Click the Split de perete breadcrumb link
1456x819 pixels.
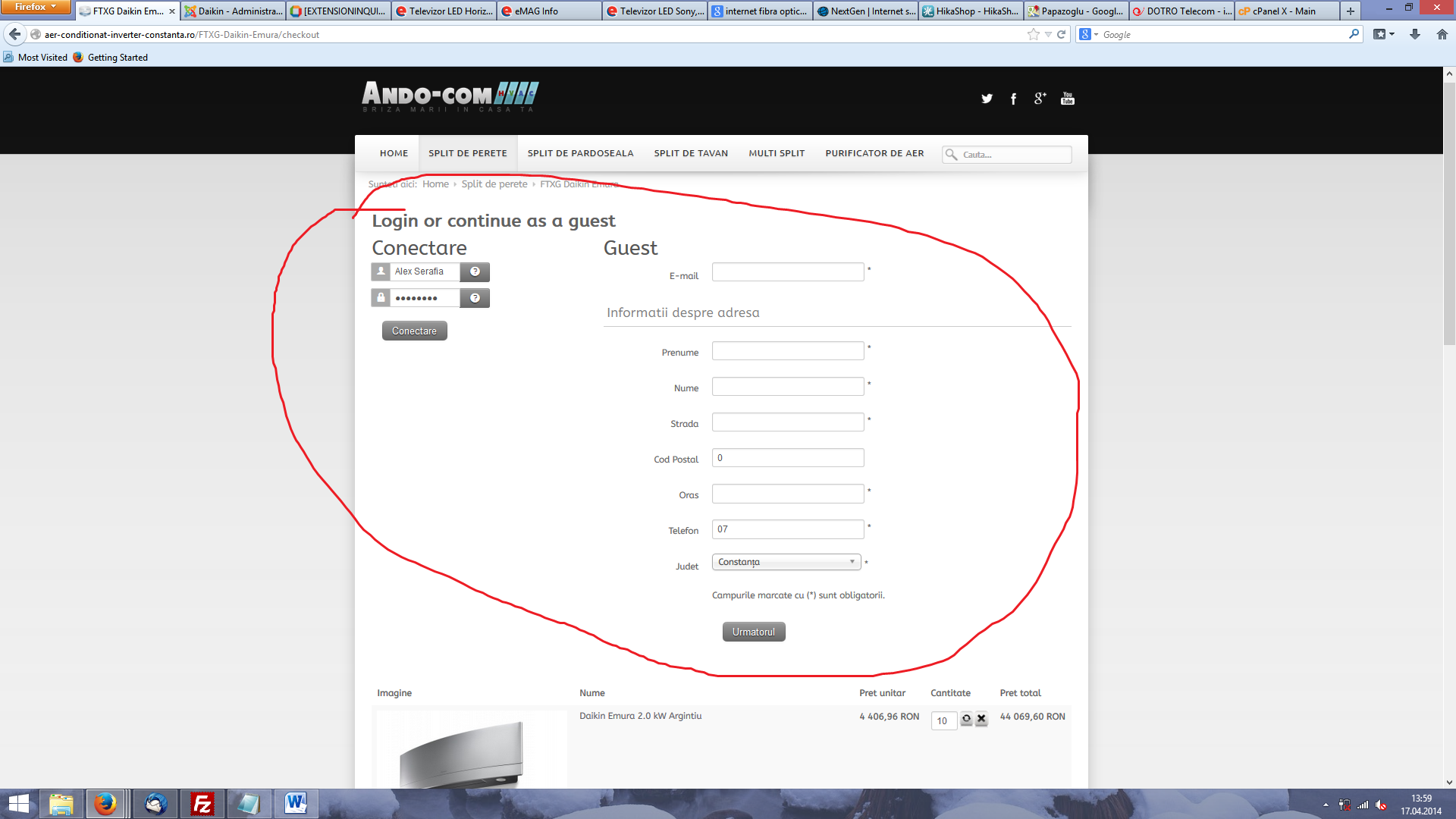494,184
